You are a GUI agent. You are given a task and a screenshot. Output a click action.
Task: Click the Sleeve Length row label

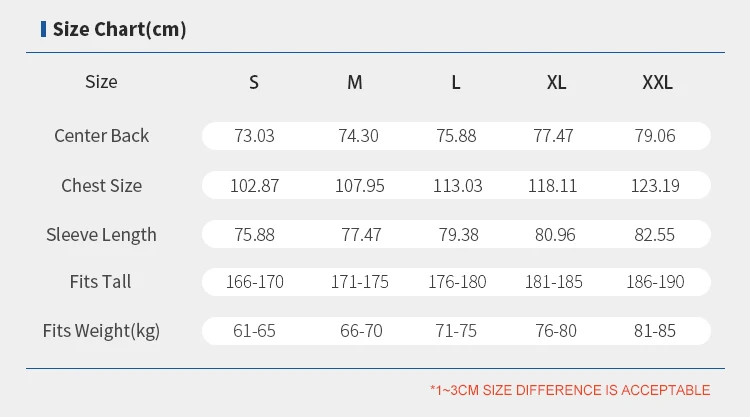point(101,235)
